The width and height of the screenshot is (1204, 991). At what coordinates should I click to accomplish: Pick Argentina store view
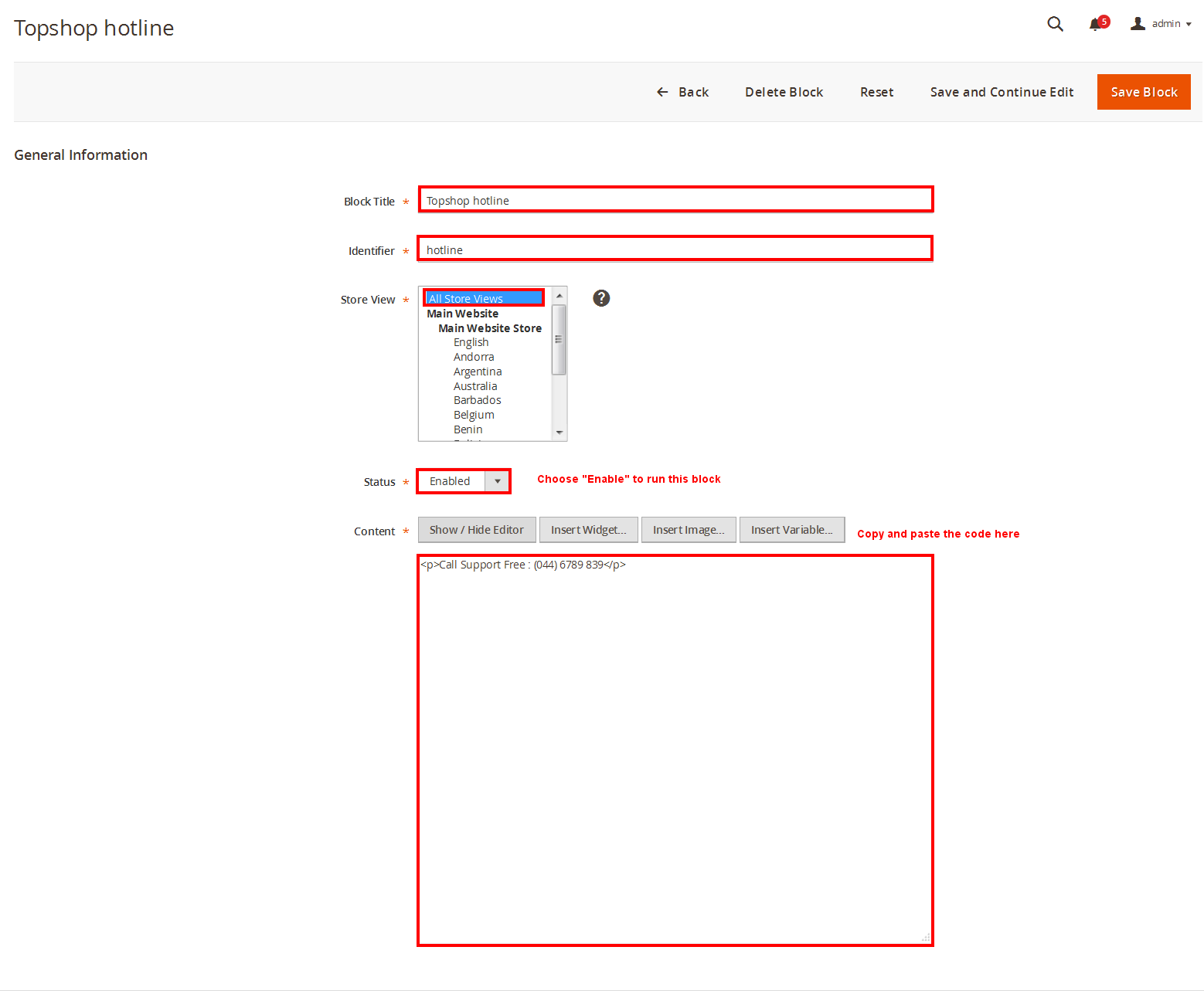478,372
